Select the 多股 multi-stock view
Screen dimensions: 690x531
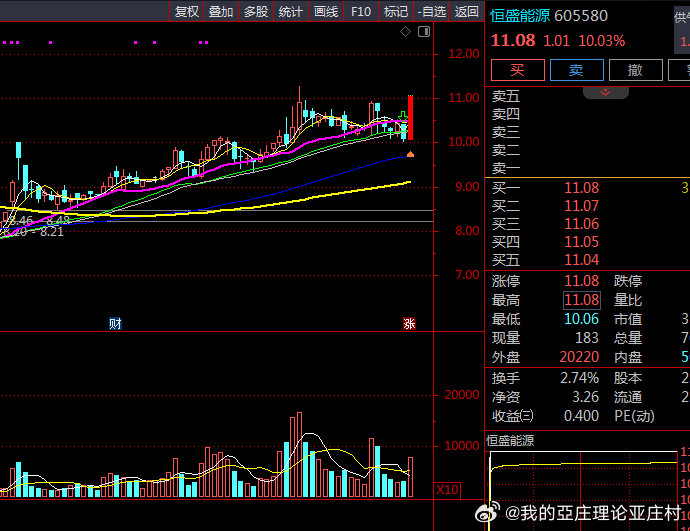pyautogui.click(x=256, y=12)
